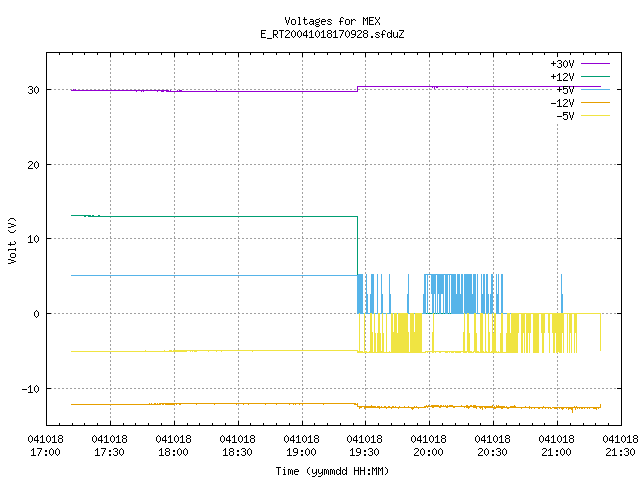Click the -5V legend label
Viewport: 640px width, 480px height.
click(565, 116)
